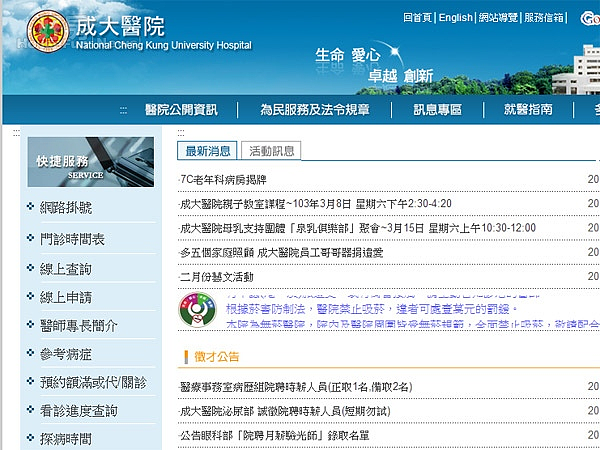Open notice 公告眼科部「院聘月薪驗光師」錄取名單
The height and width of the screenshot is (450, 600).
[274, 435]
